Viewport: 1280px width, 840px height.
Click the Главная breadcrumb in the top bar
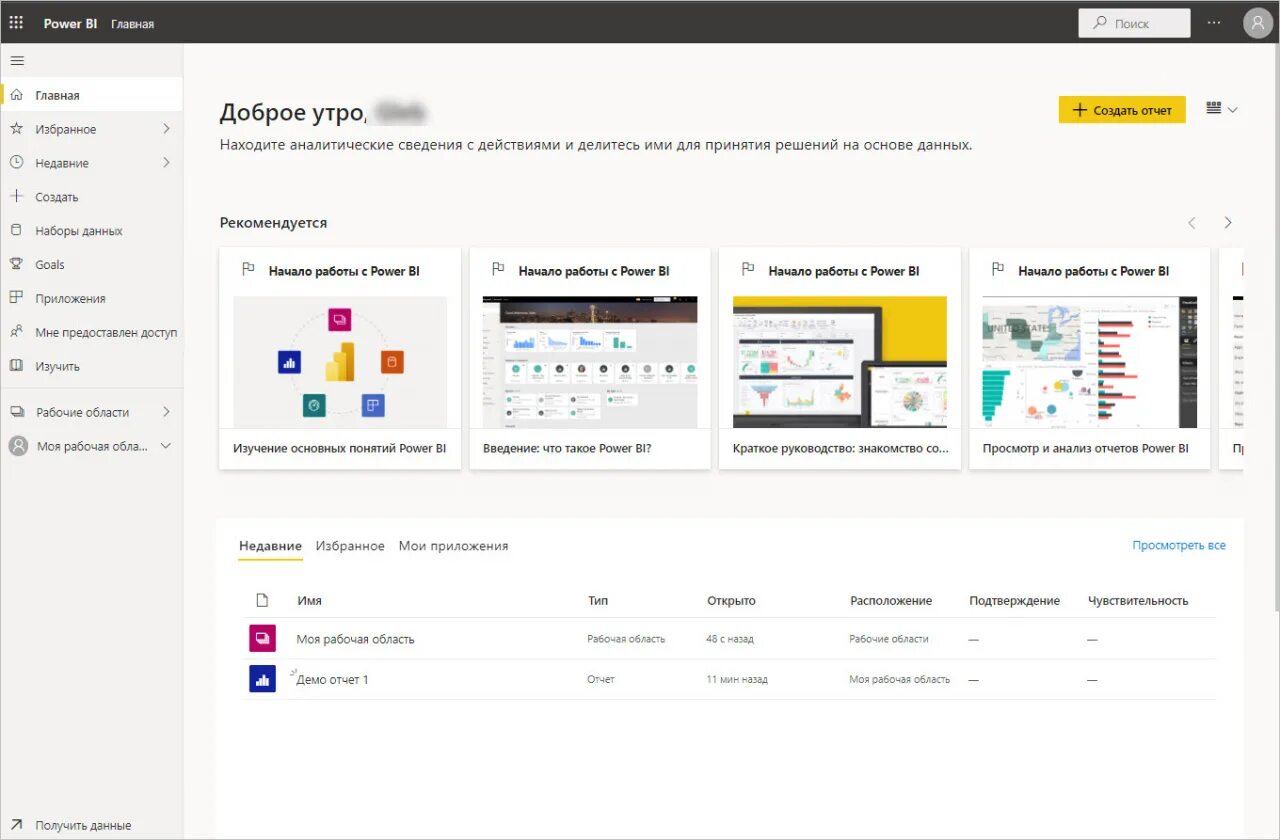[x=132, y=23]
